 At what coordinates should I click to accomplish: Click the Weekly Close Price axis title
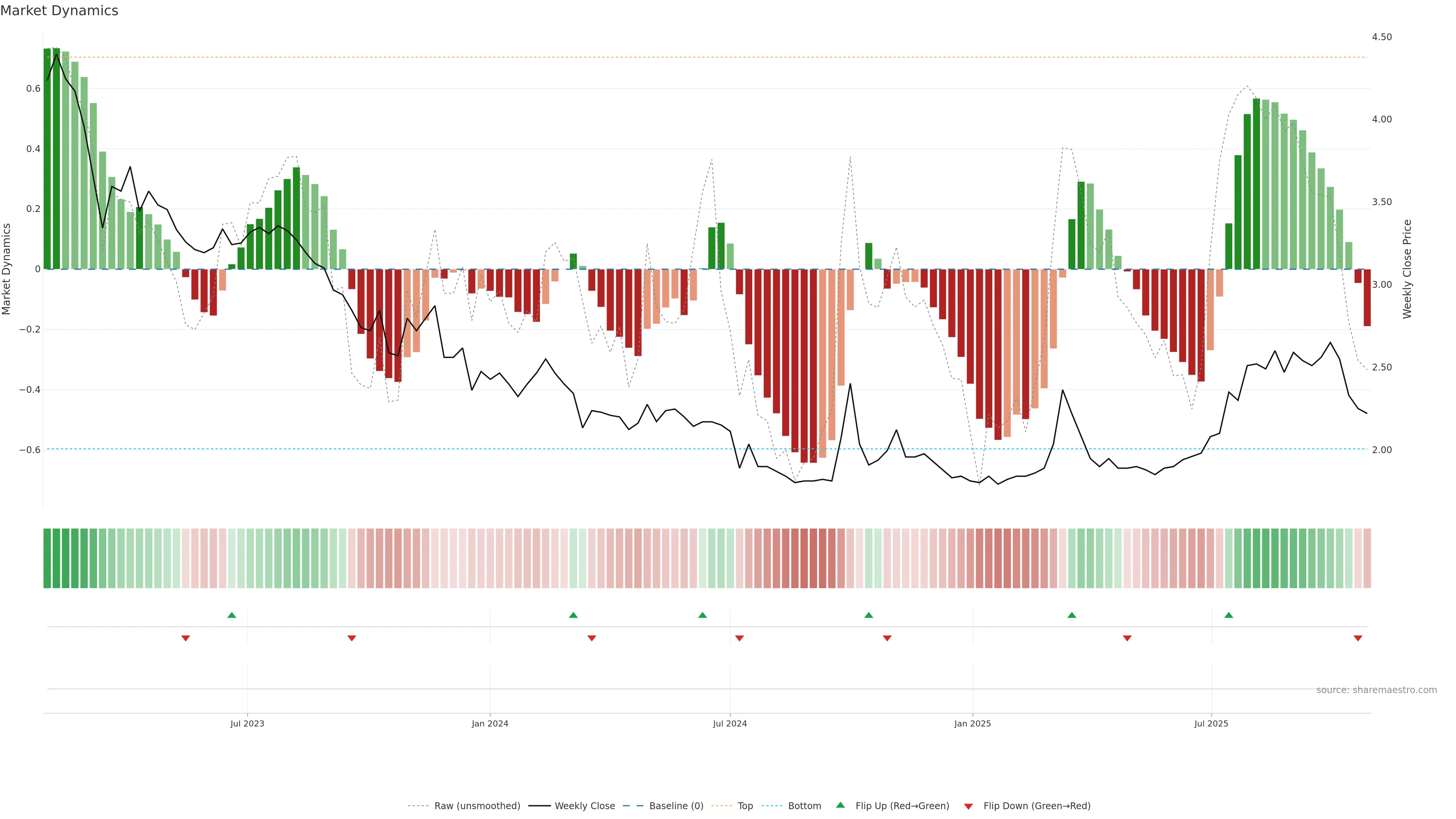click(x=1407, y=269)
